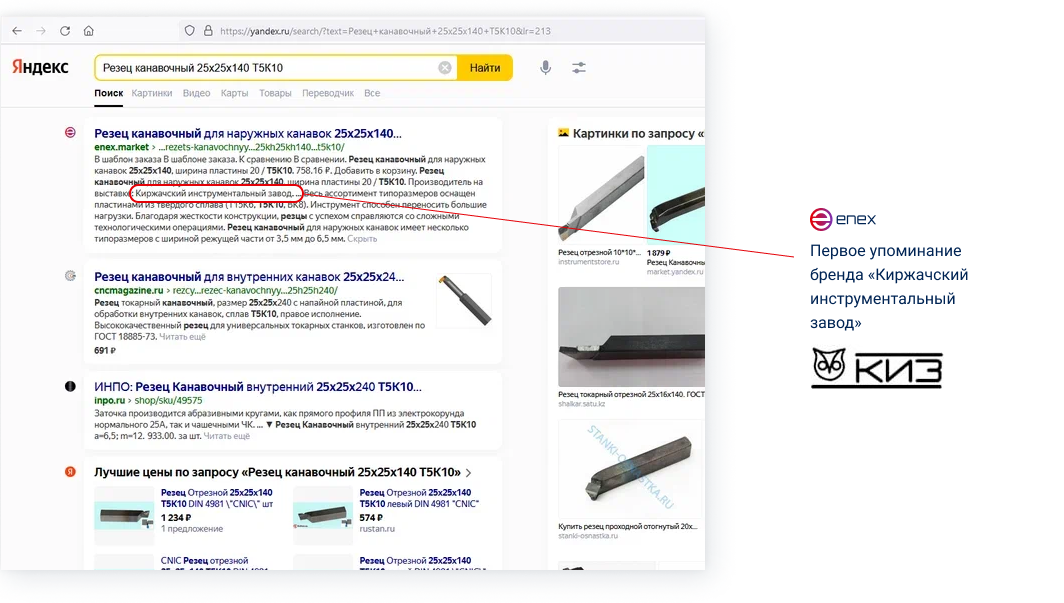This screenshot has width=1064, height=603.
Task: Click the cncmagazine result cutter thumbnail
Action: click(465, 300)
